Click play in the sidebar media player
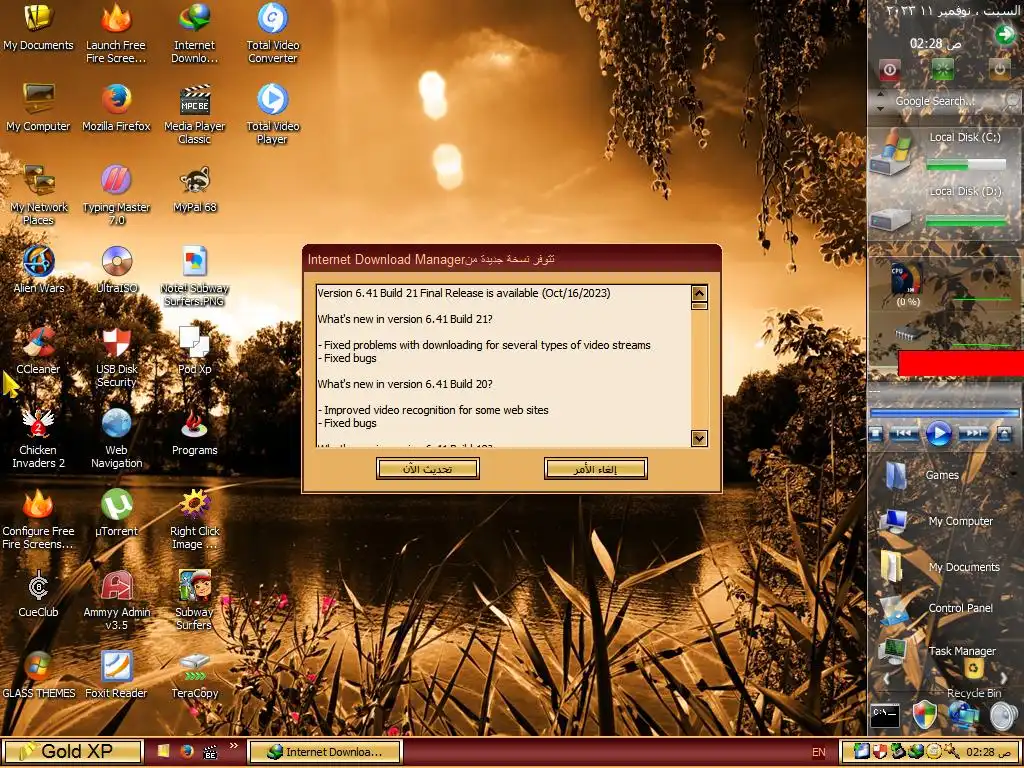1024x768 pixels. click(x=938, y=434)
